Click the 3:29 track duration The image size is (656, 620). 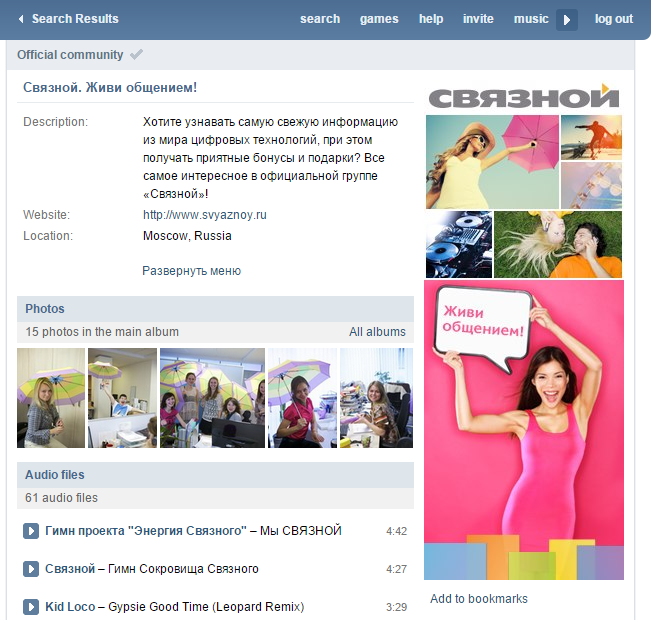(396, 607)
